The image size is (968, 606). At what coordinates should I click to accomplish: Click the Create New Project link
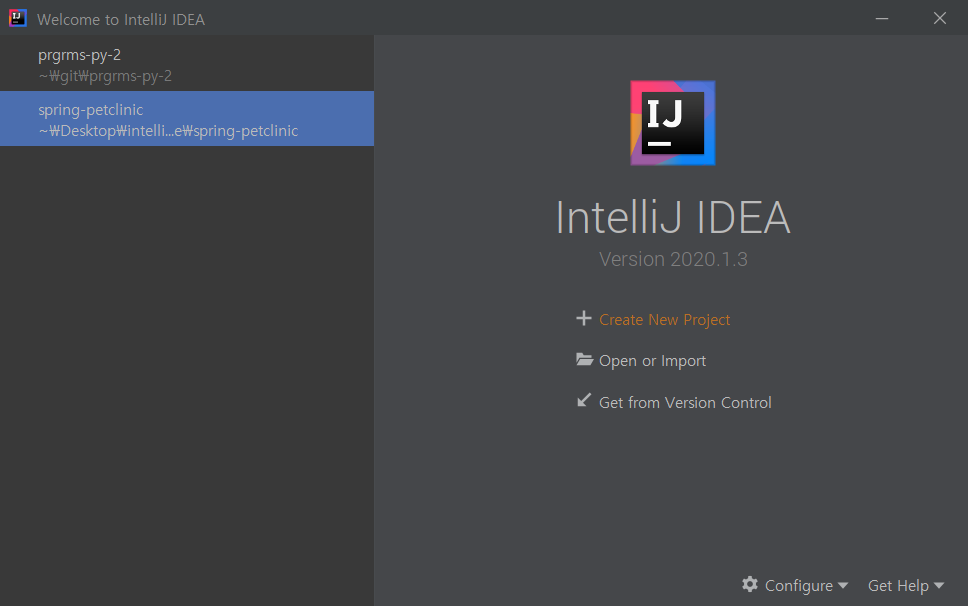(x=664, y=320)
